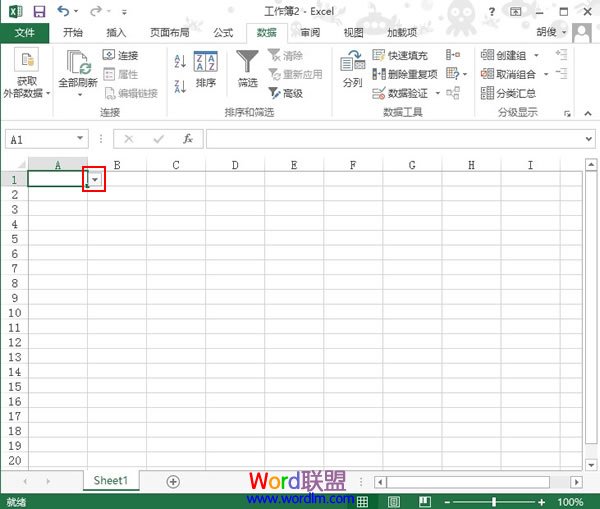Click the select-all corner button

click(x=21, y=165)
